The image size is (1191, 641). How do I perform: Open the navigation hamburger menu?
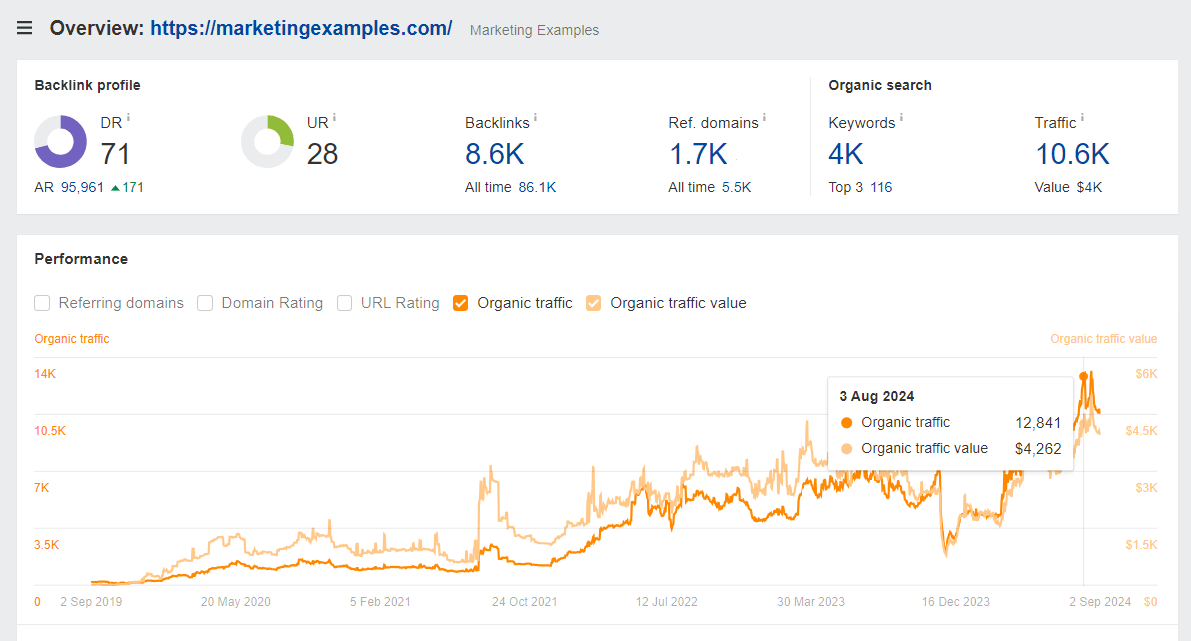tap(24, 27)
